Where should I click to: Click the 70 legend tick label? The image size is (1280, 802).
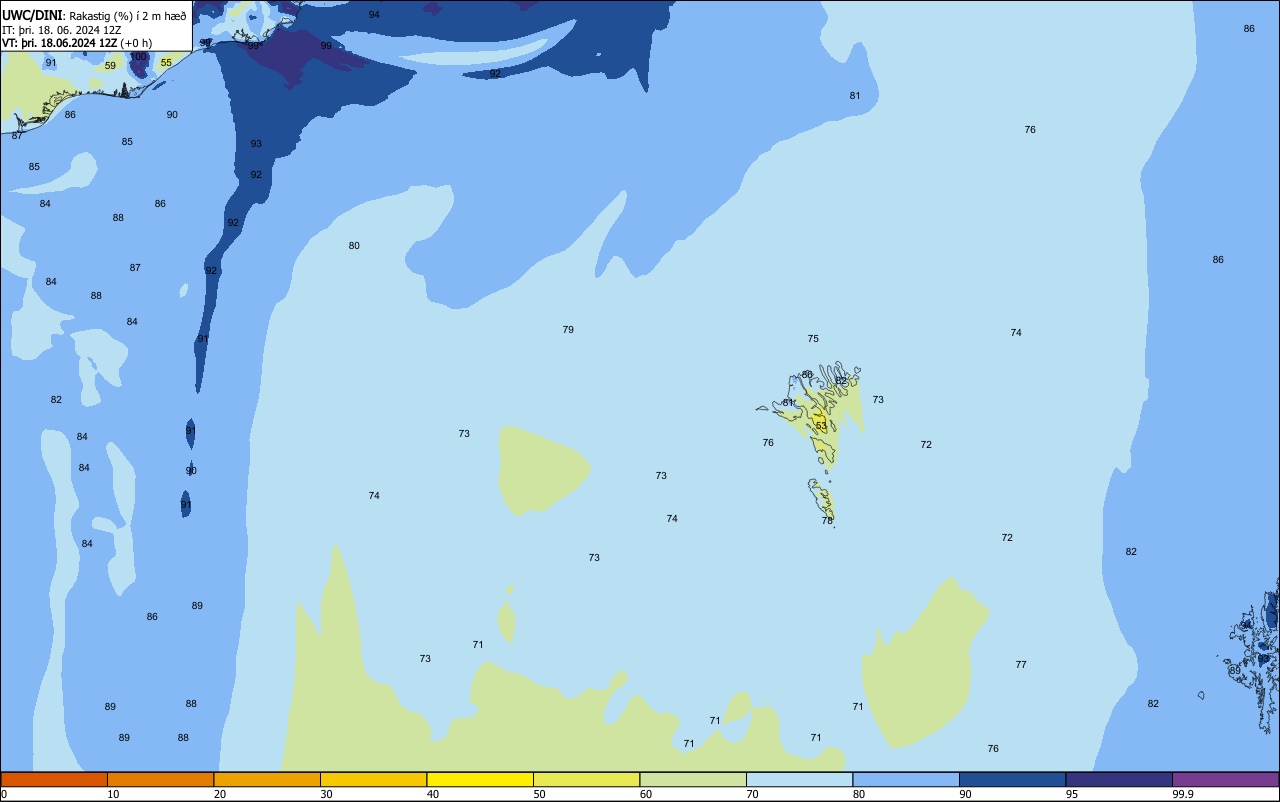(752, 794)
